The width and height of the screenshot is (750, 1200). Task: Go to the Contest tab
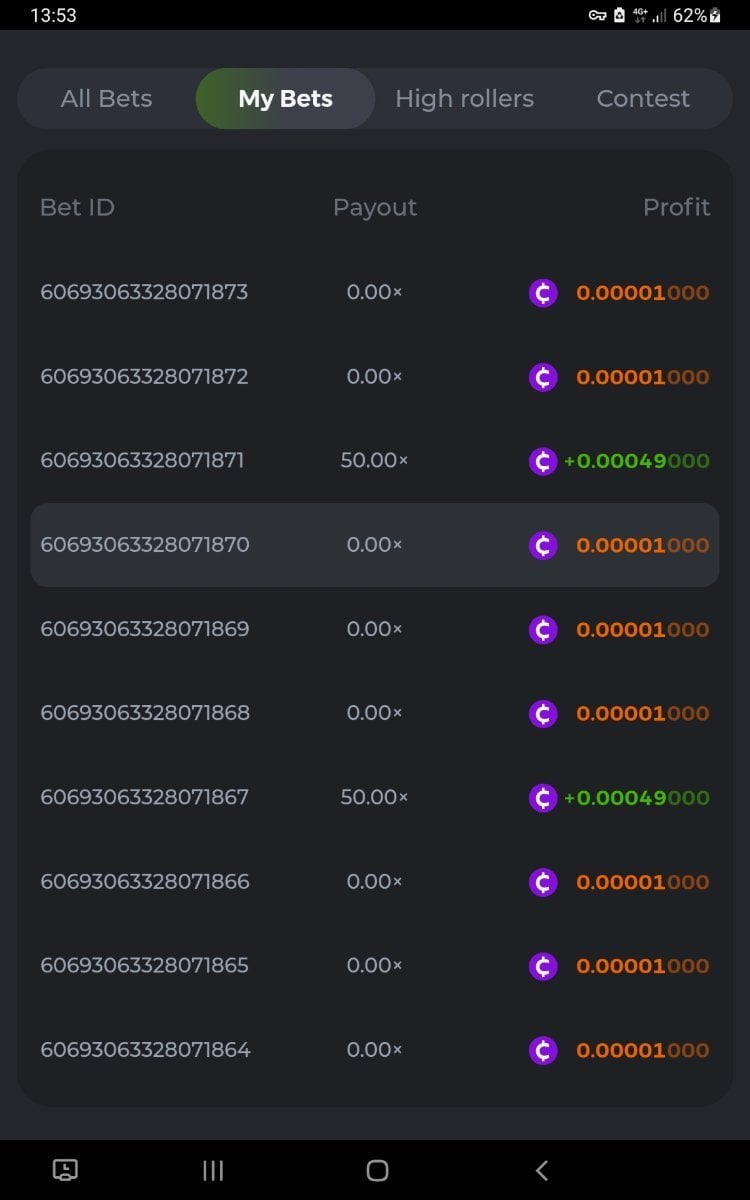click(643, 99)
